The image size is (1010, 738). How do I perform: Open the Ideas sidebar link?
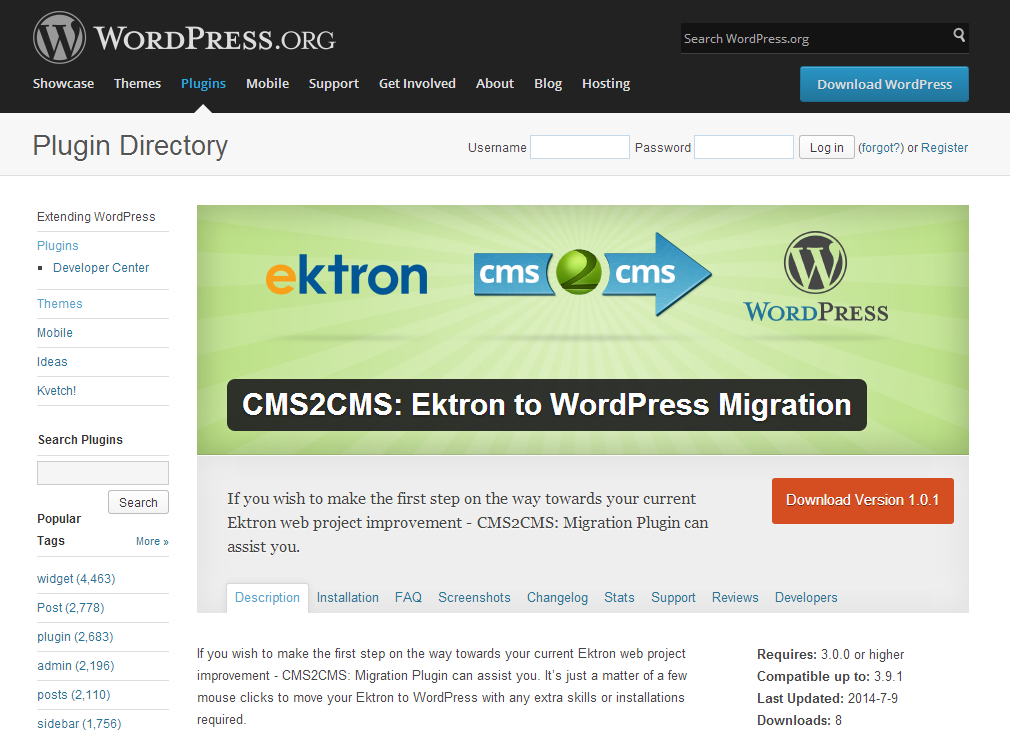pos(52,362)
